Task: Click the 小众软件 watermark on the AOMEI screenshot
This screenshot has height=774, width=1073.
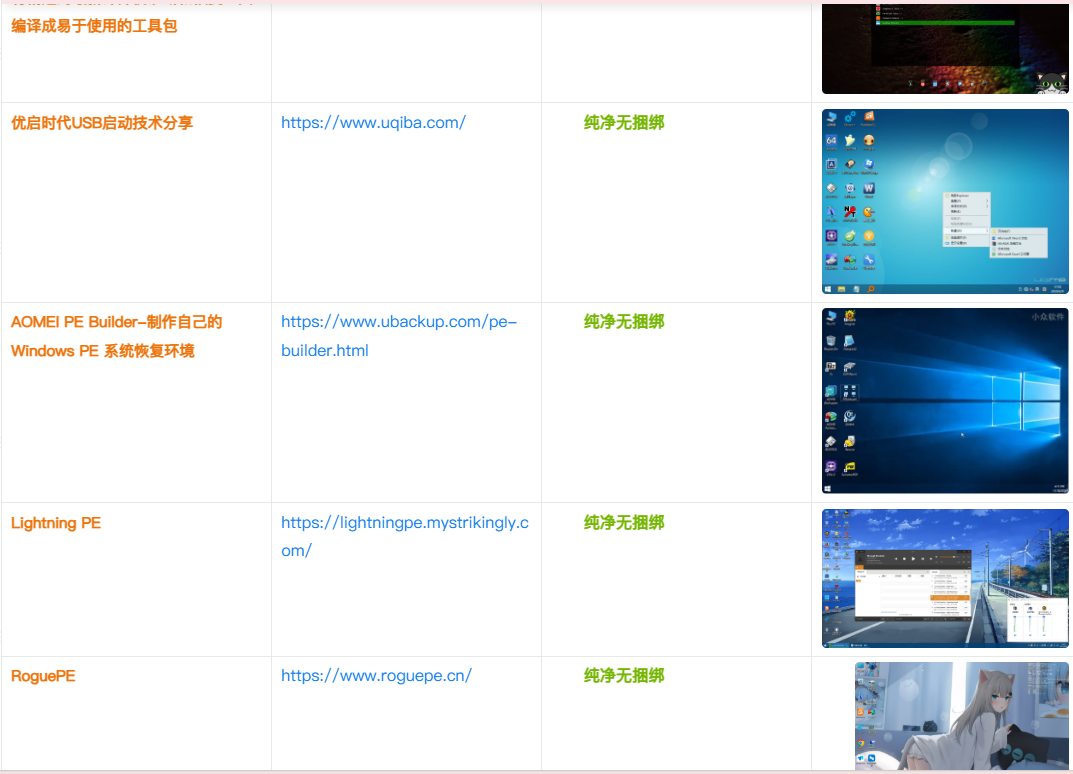Action: pos(1047,317)
